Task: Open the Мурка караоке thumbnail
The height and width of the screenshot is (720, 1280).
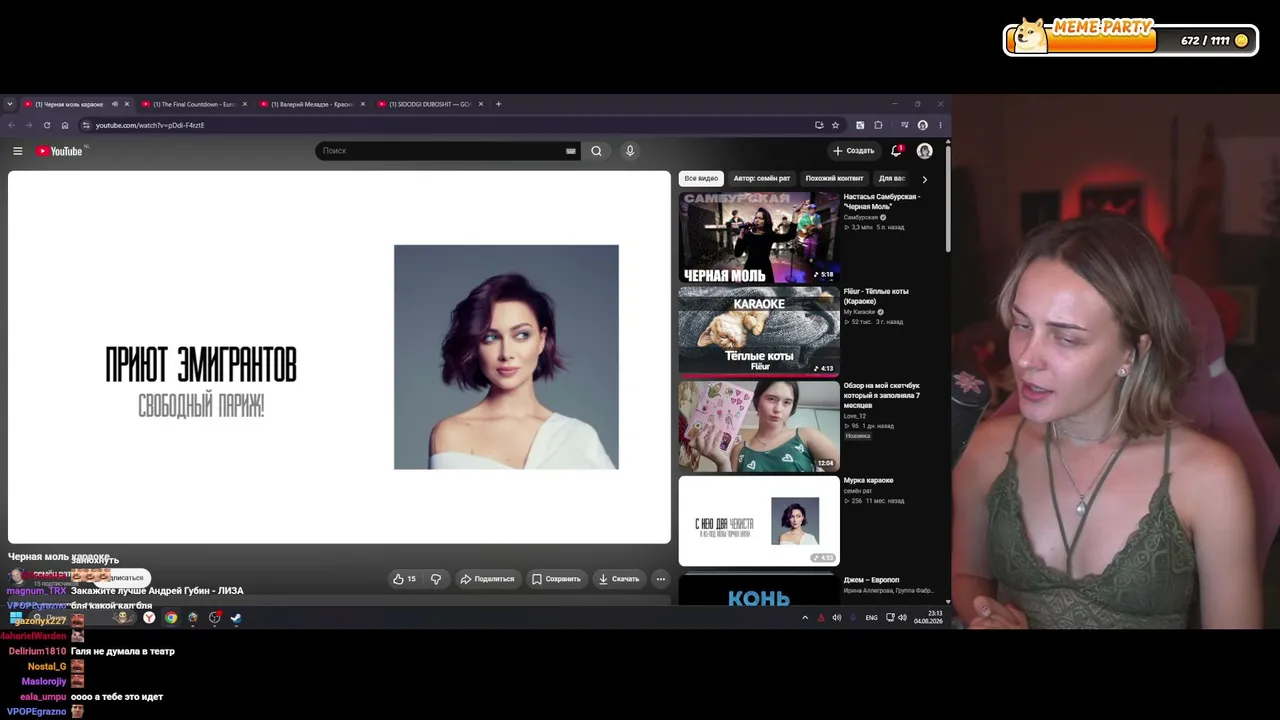Action: point(759,521)
